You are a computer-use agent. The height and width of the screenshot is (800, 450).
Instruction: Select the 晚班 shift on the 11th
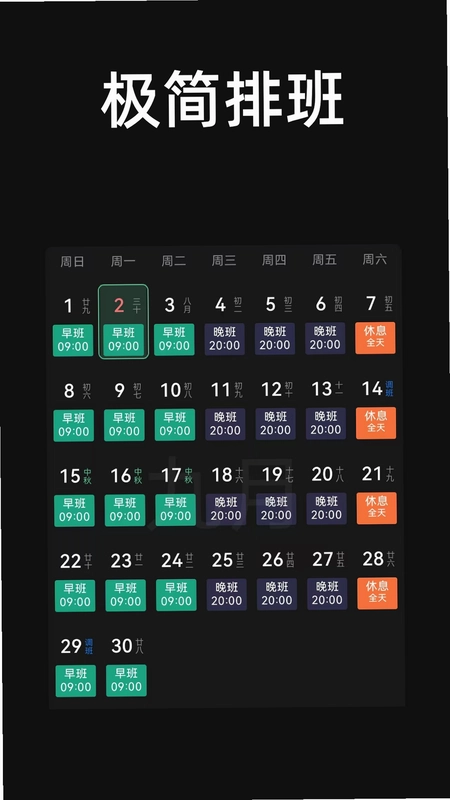tap(225, 423)
